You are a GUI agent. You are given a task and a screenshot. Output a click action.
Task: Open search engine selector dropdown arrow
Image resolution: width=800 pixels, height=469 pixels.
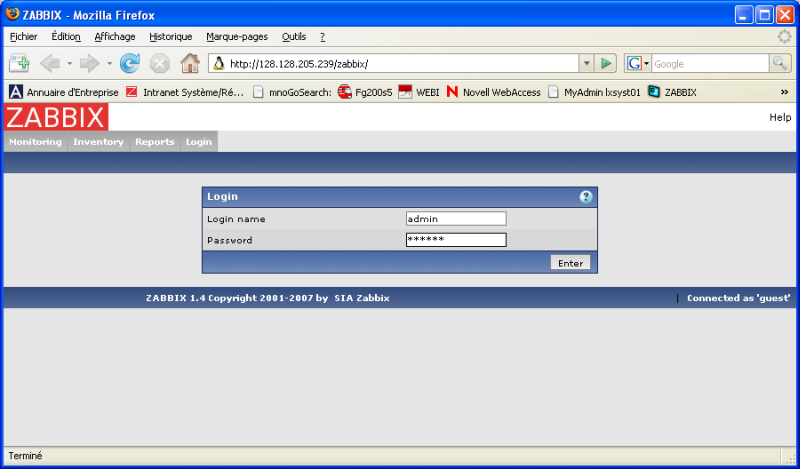tap(646, 64)
